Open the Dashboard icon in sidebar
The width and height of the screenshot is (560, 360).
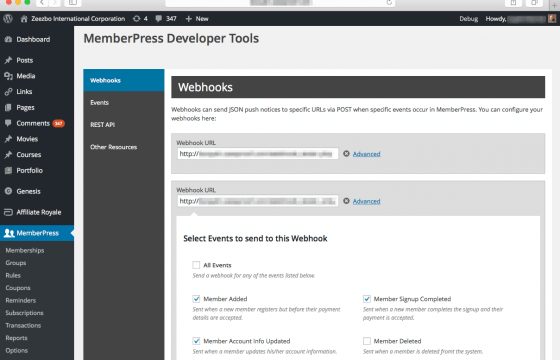(x=8, y=39)
